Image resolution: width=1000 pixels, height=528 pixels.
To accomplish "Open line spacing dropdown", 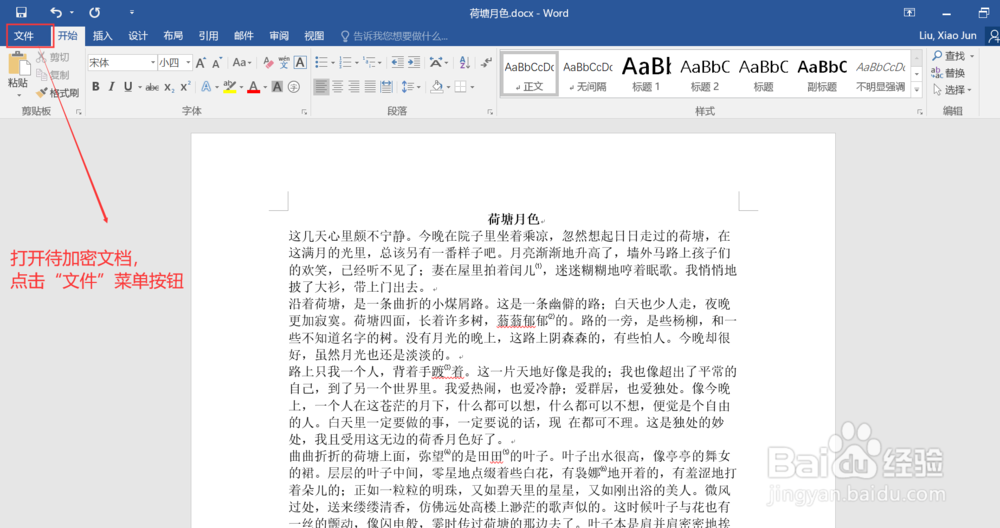I will click(410, 87).
